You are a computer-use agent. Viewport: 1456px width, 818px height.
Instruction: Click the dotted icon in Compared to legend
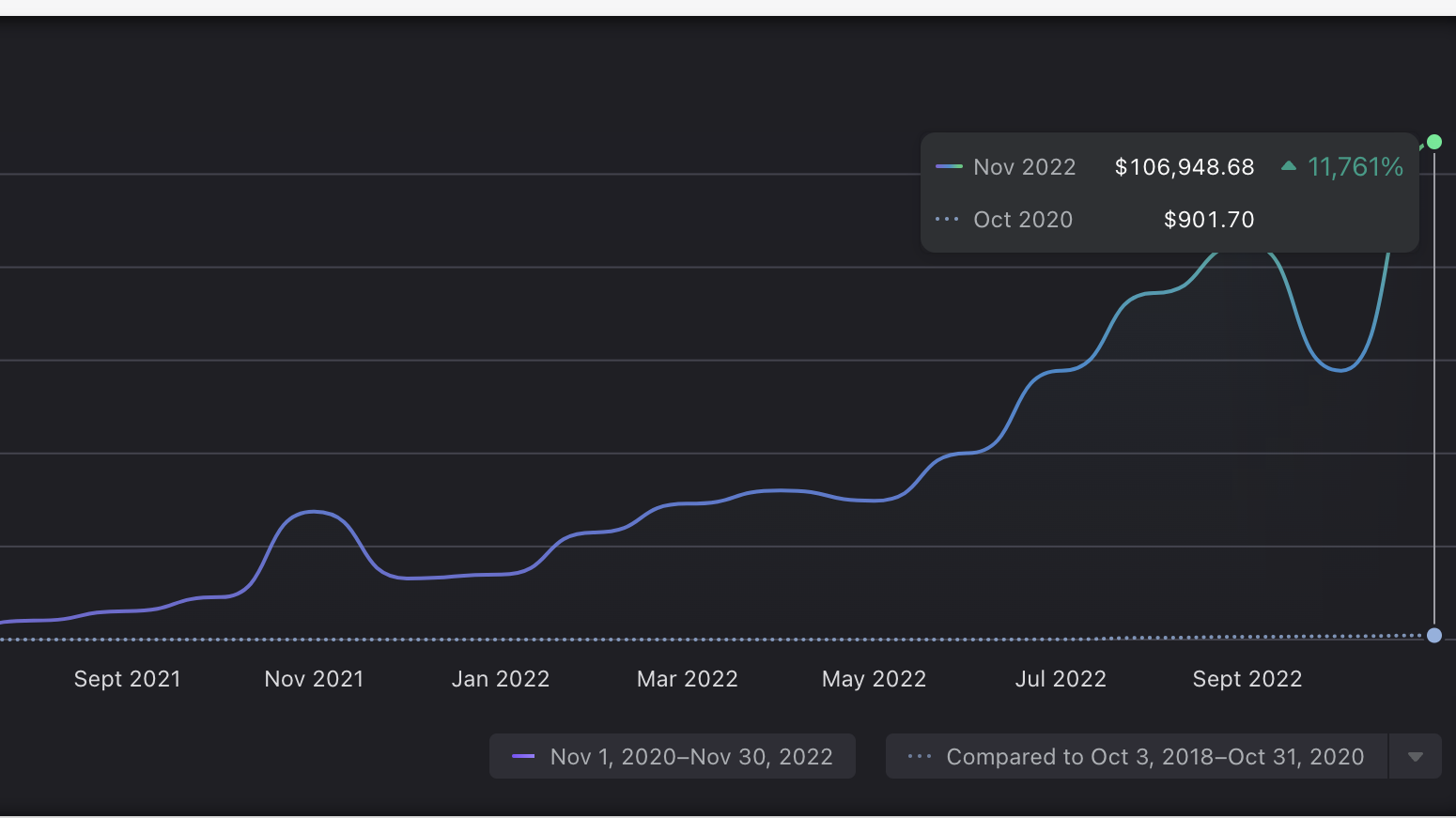pos(920,757)
